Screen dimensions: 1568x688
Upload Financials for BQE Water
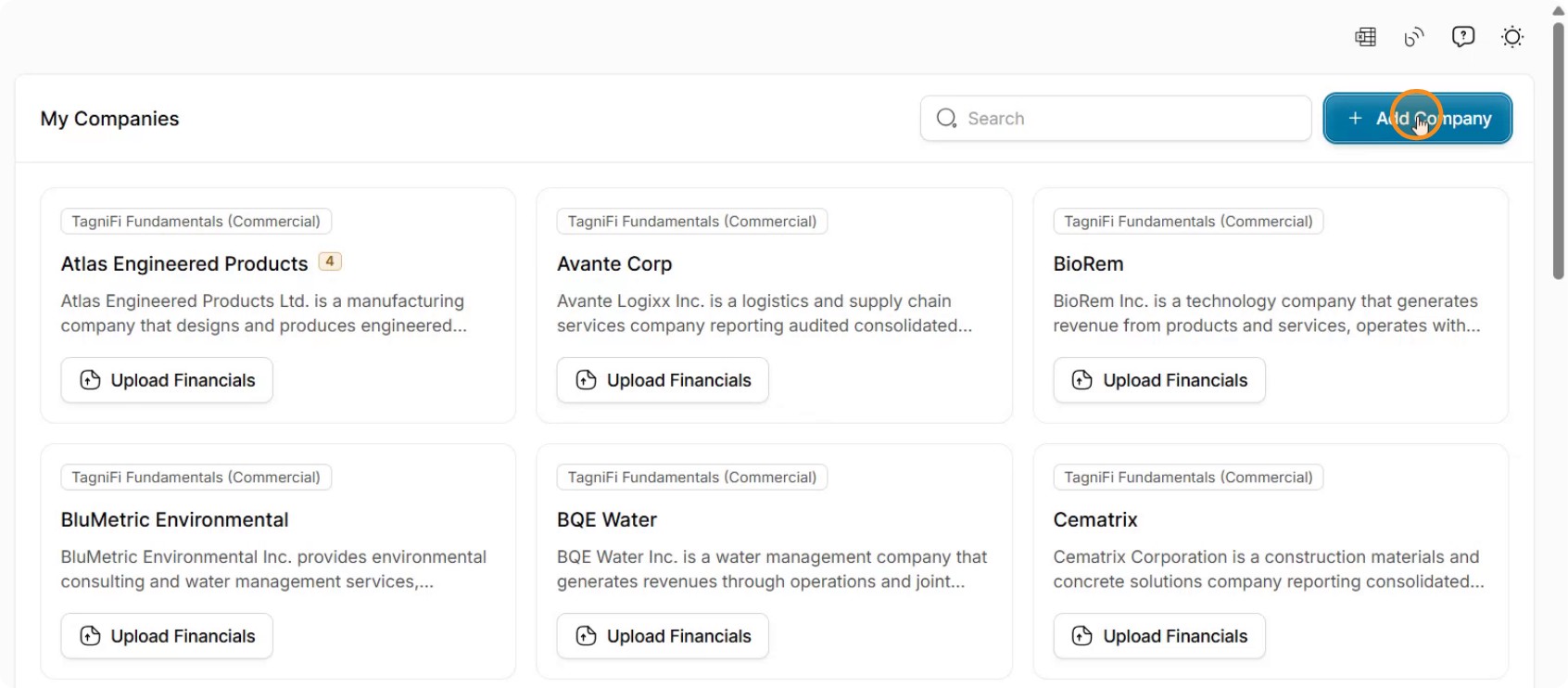pyautogui.click(x=663, y=636)
